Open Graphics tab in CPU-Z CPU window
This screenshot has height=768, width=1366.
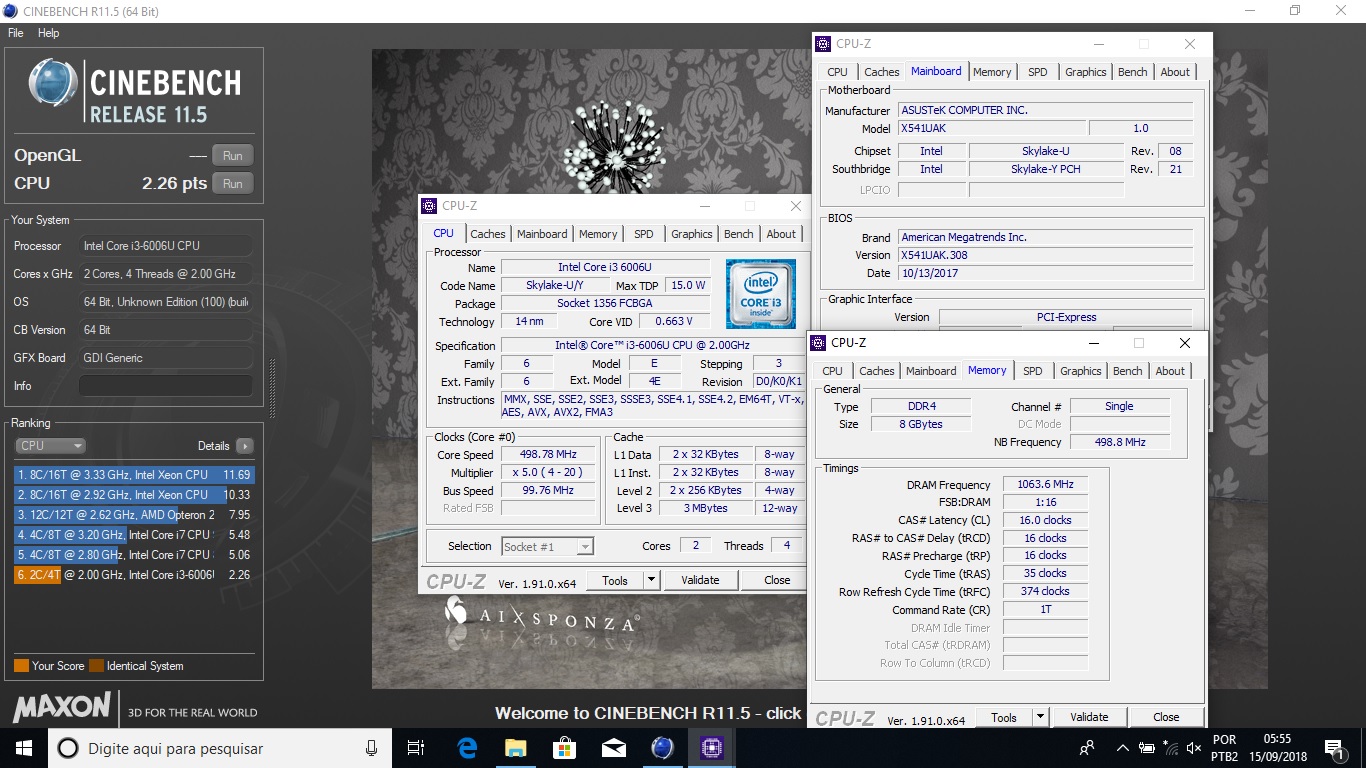(692, 234)
